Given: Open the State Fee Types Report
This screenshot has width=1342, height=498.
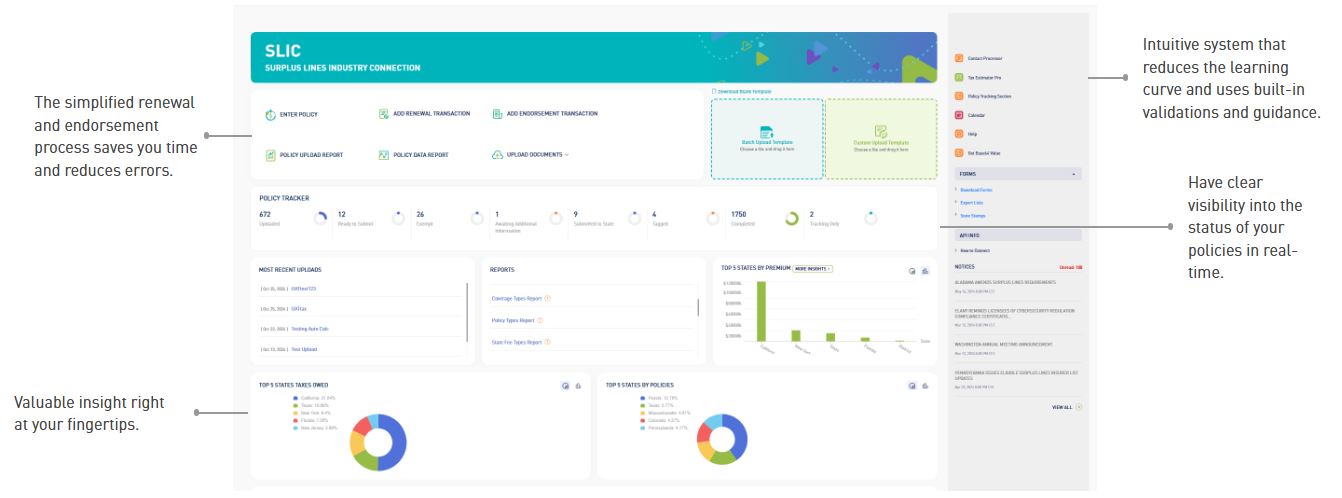Looking at the screenshot, I should tap(517, 342).
